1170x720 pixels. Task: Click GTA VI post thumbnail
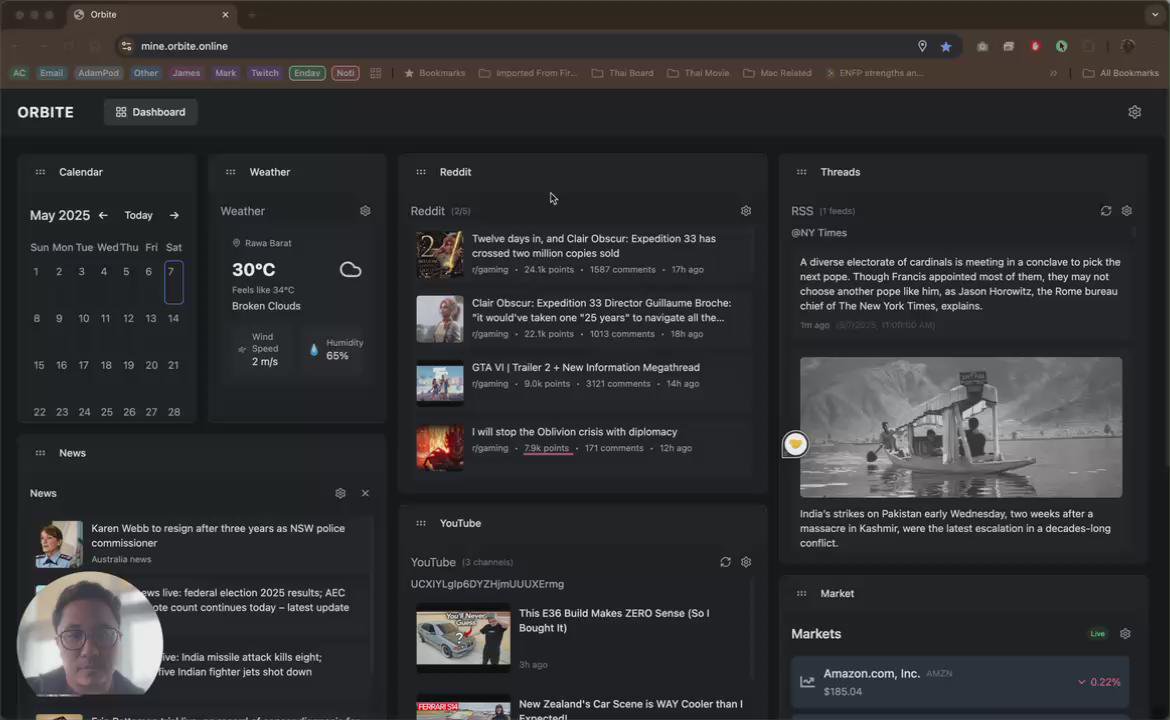(x=439, y=383)
